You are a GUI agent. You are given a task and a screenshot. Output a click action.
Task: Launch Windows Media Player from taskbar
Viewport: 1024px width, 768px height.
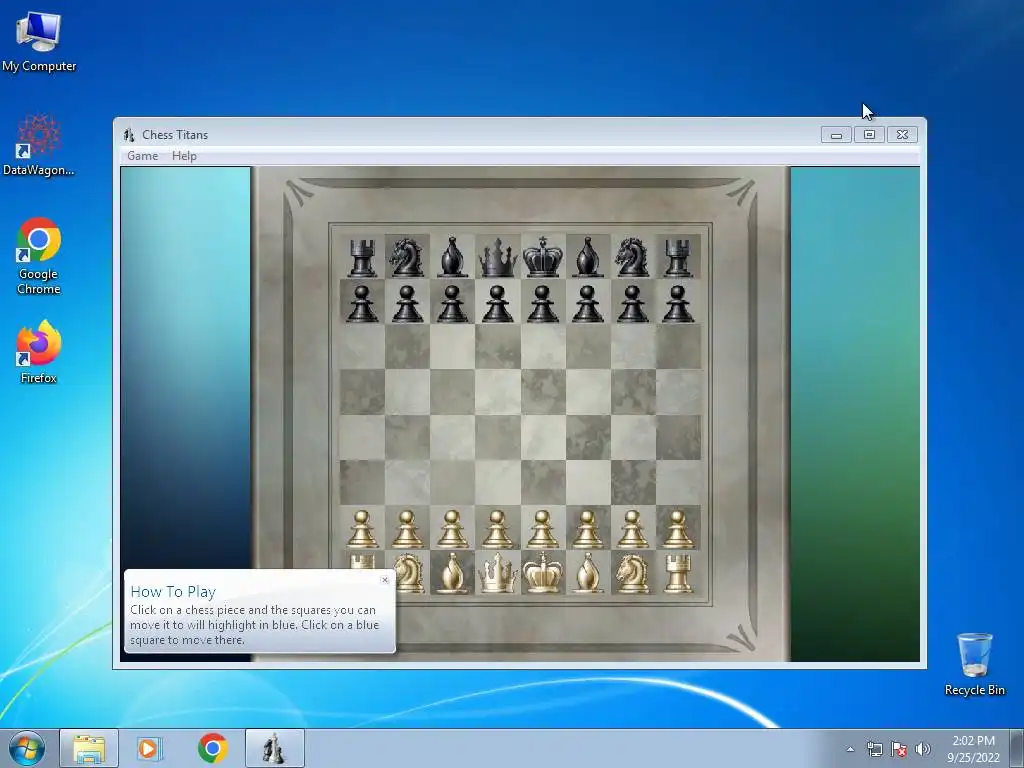150,748
